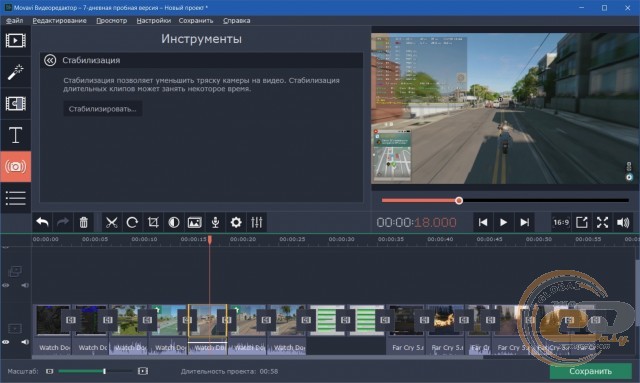Open the Сохранить menu

click(x=196, y=20)
